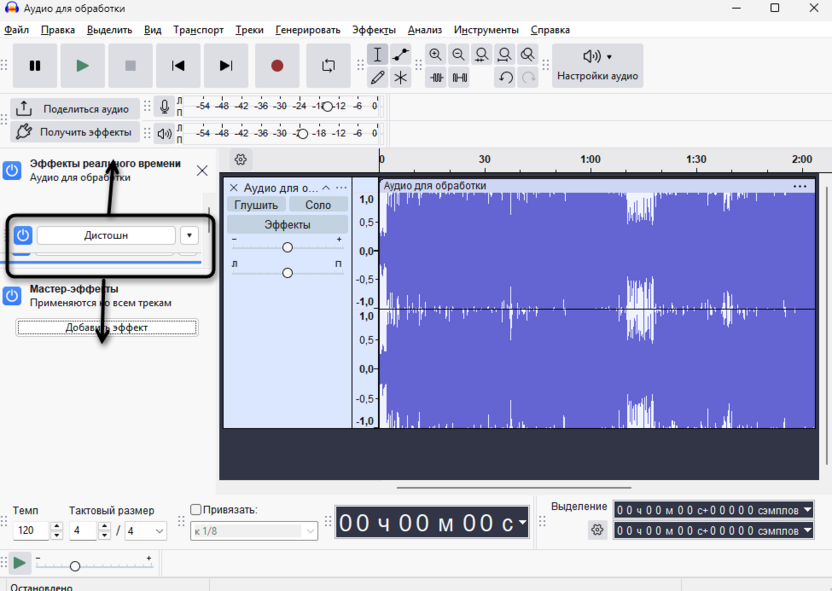Screen dimensions: 832x591
Task: Click the Play-at-speed green button
Action: pyautogui.click(x=19, y=563)
